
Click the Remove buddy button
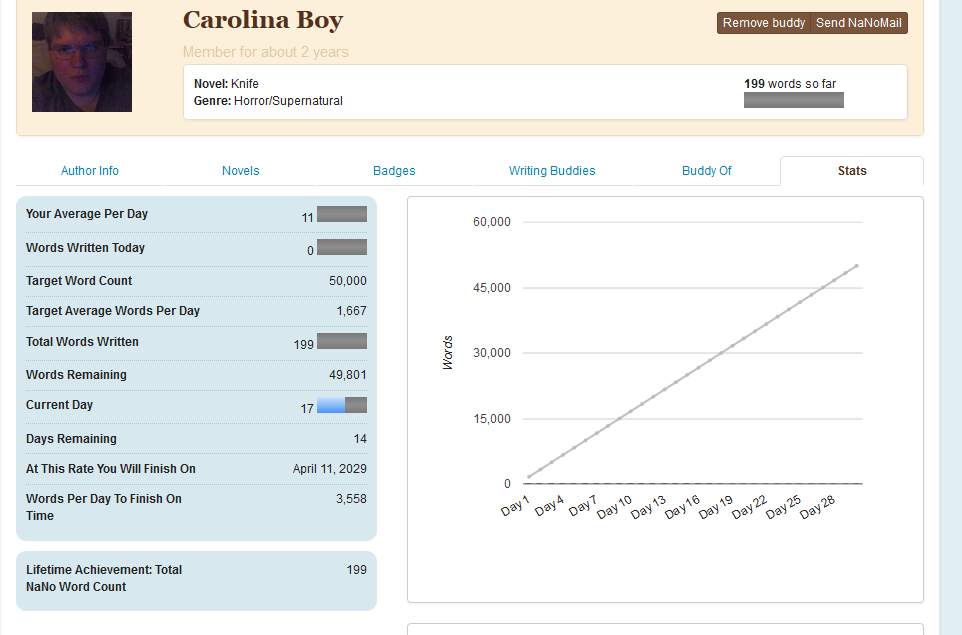764,23
